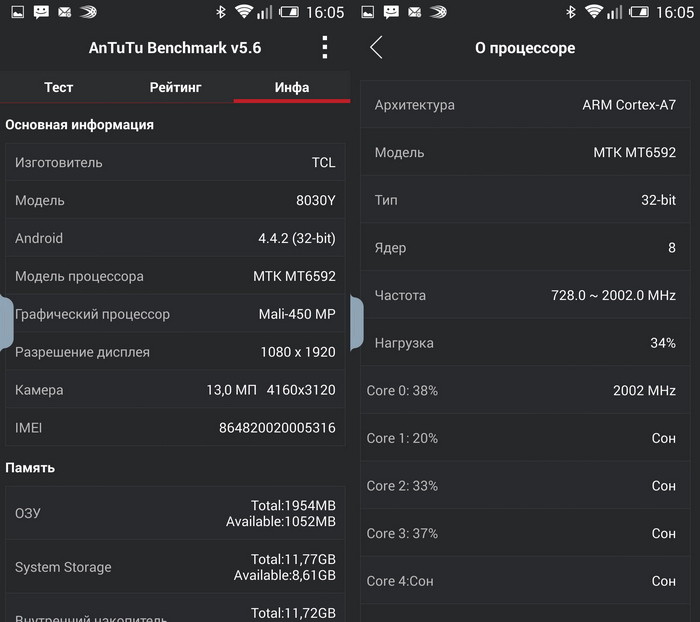Tap the Wi-Fi icon in right status bar

click(x=594, y=11)
